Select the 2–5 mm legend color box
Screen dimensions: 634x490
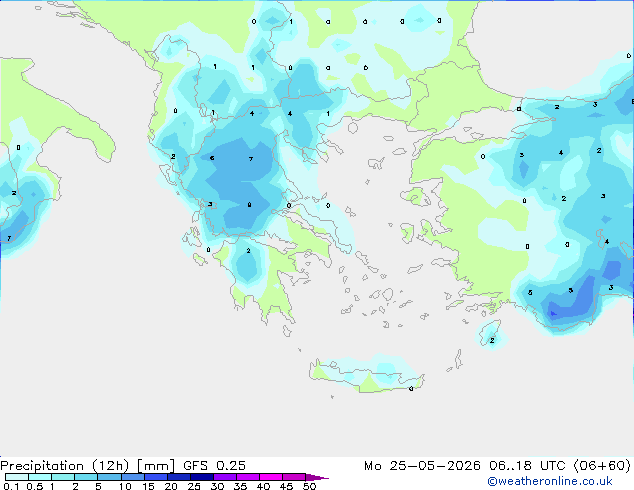[x=86, y=477]
